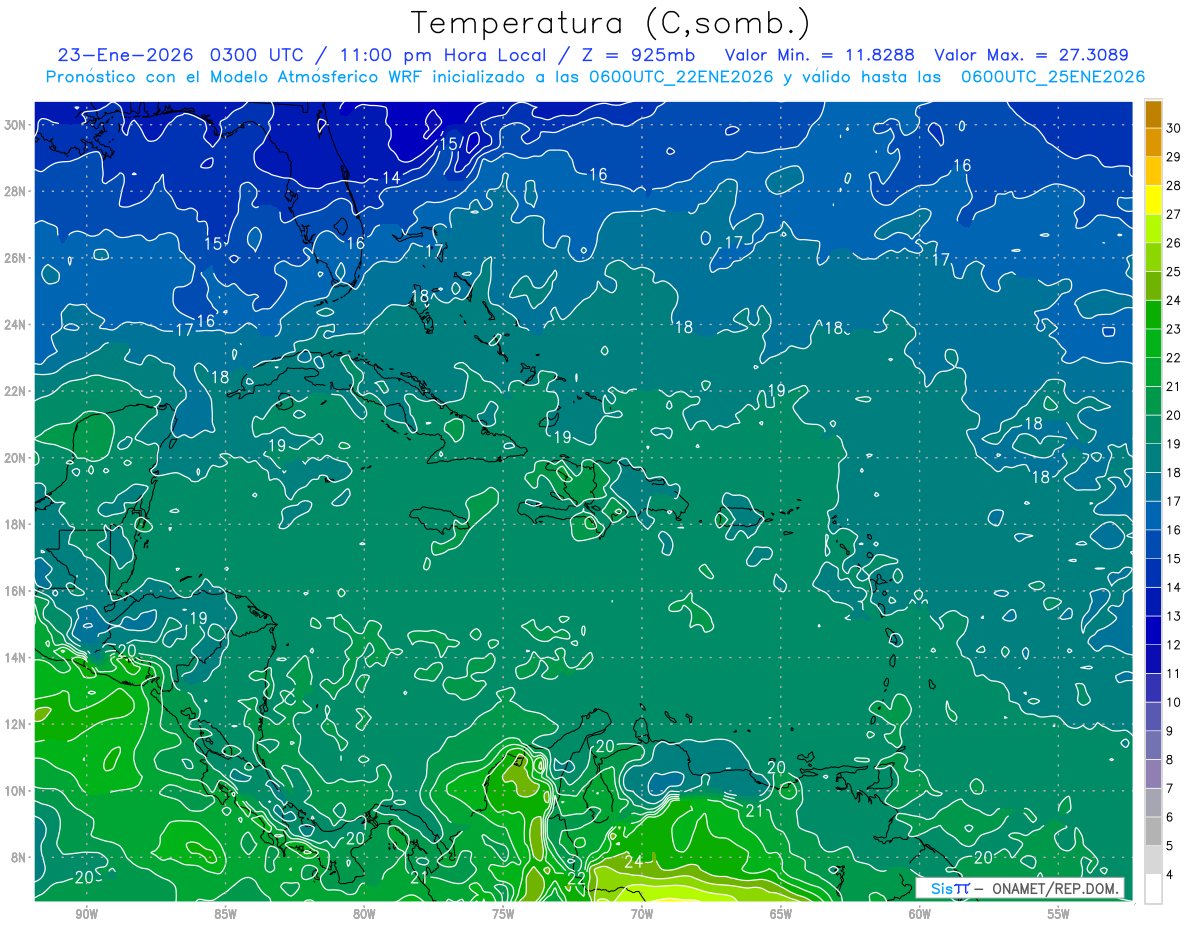
Task: Click the 'ONAMET/REP.DOM.' credit label
Action: [1056, 888]
